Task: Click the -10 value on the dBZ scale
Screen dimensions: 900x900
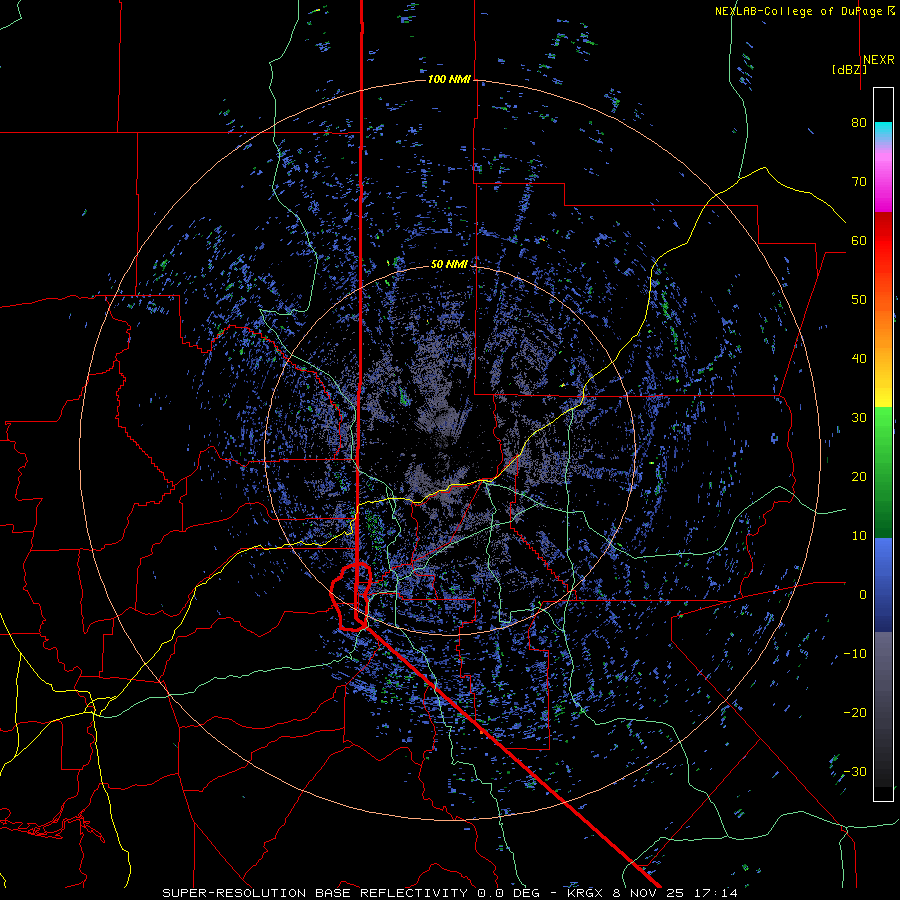Action: 855,654
